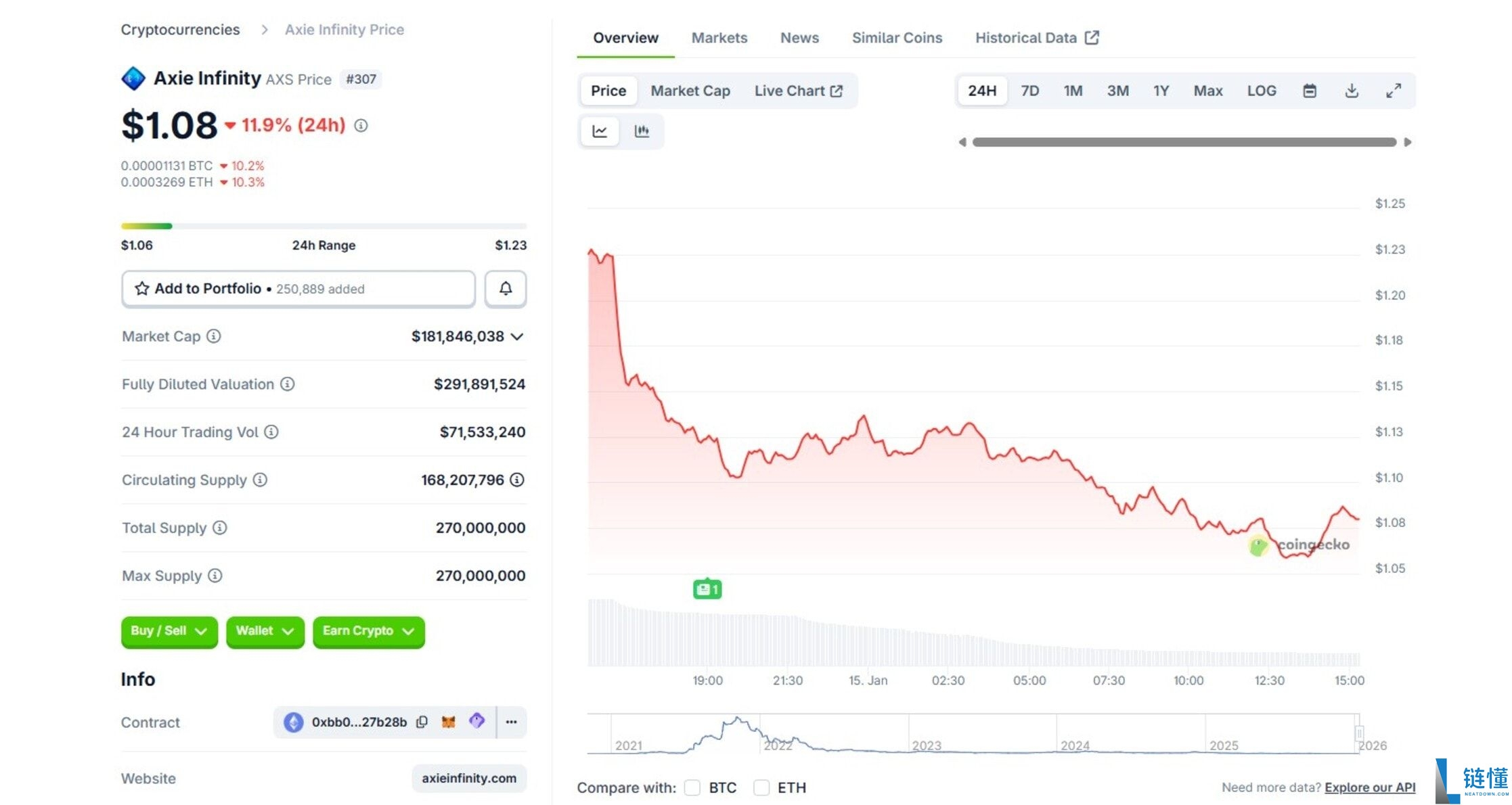Add token to MetaMask fox icon
The width and height of the screenshot is (1512, 805).
pos(448,722)
